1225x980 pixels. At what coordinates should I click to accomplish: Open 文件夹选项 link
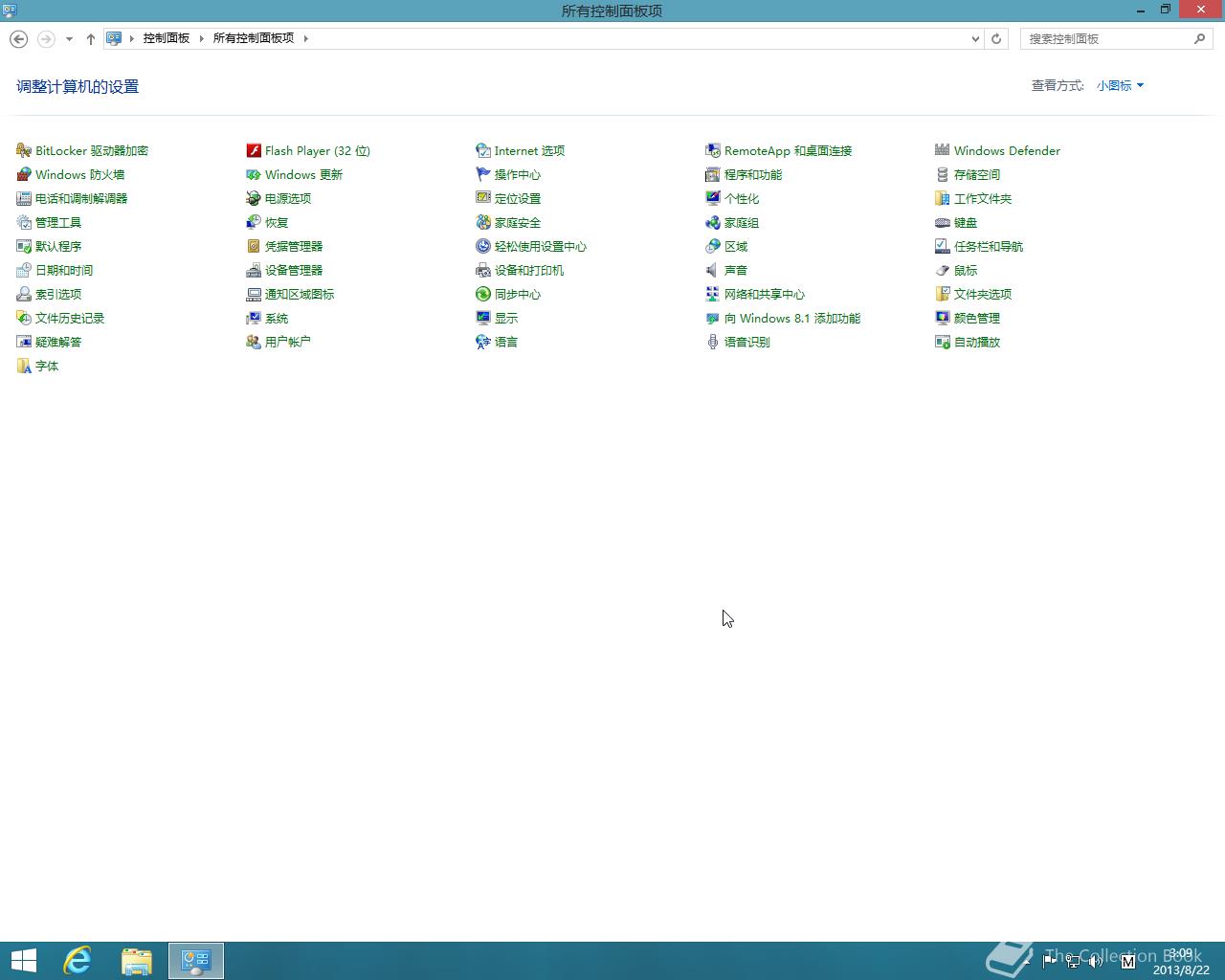click(982, 295)
